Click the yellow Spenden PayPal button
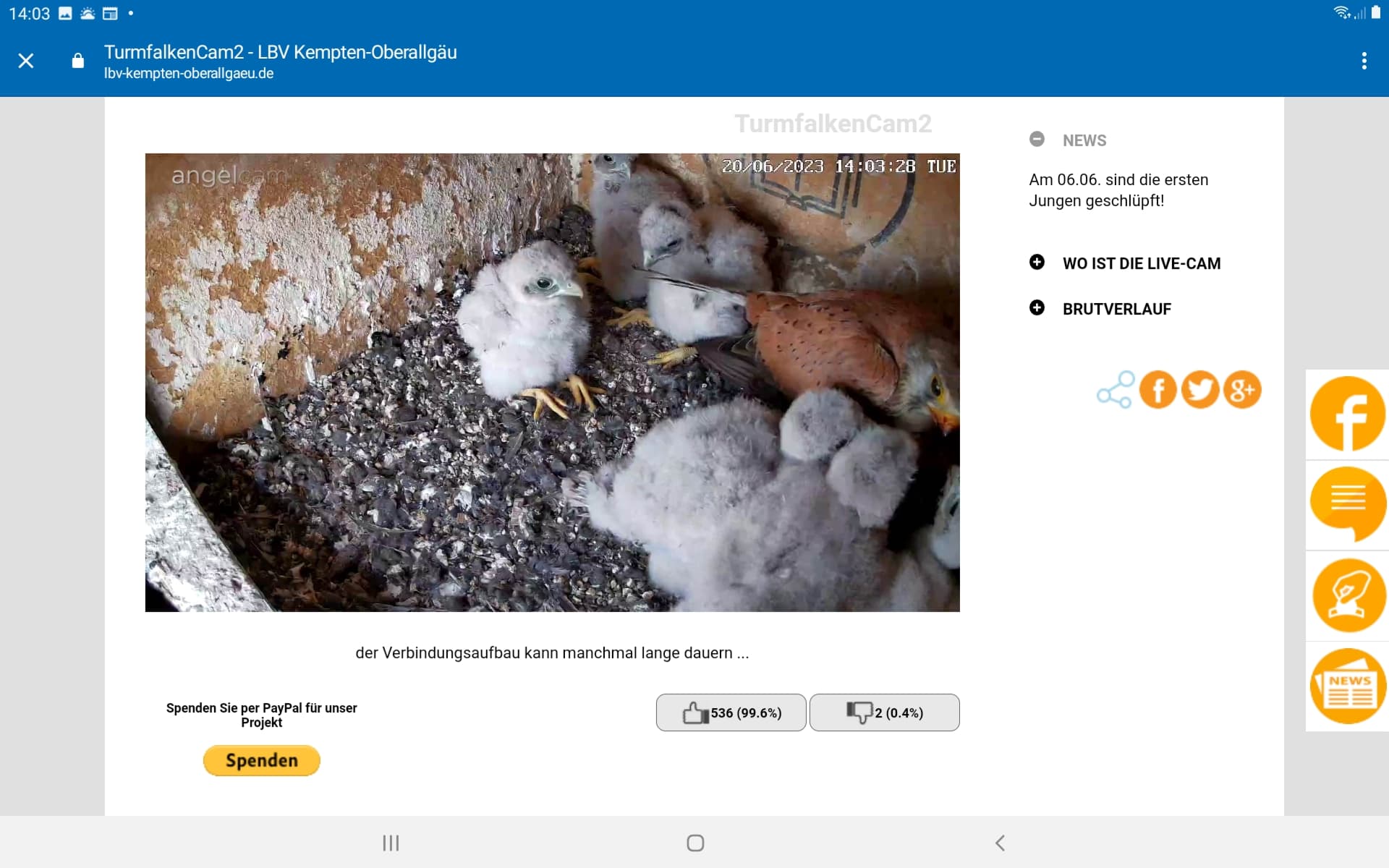1389x868 pixels. click(261, 760)
